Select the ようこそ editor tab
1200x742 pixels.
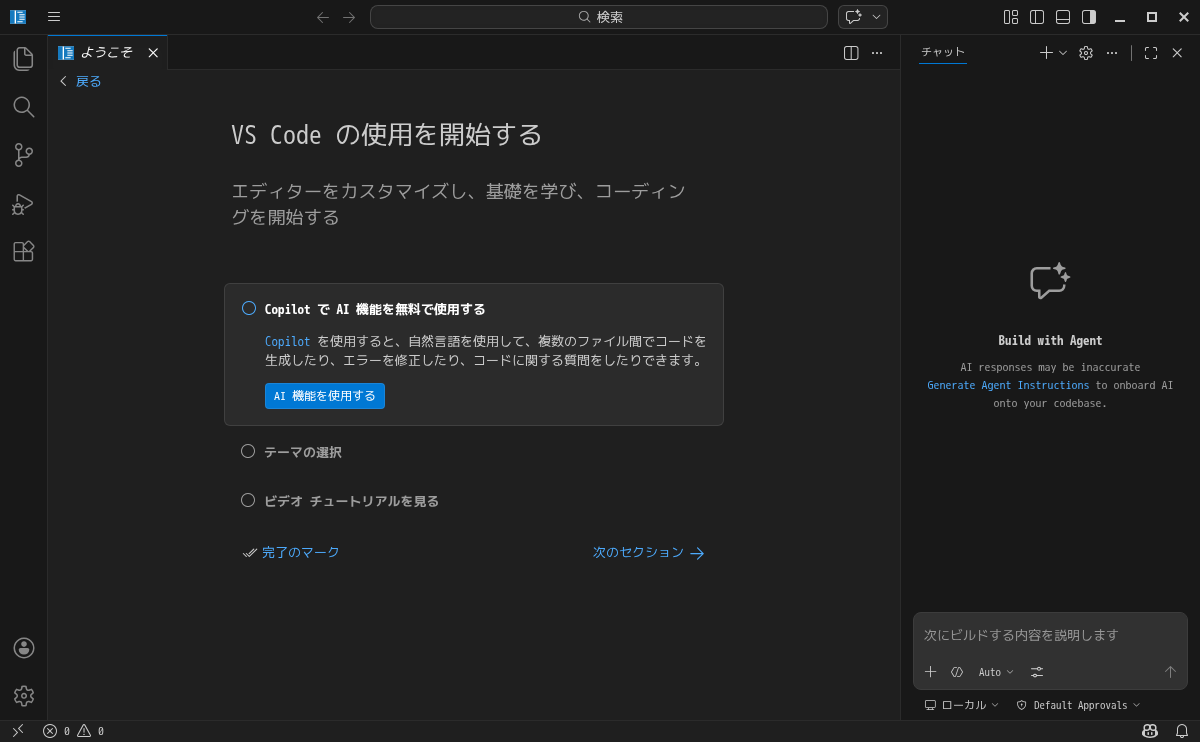(106, 53)
